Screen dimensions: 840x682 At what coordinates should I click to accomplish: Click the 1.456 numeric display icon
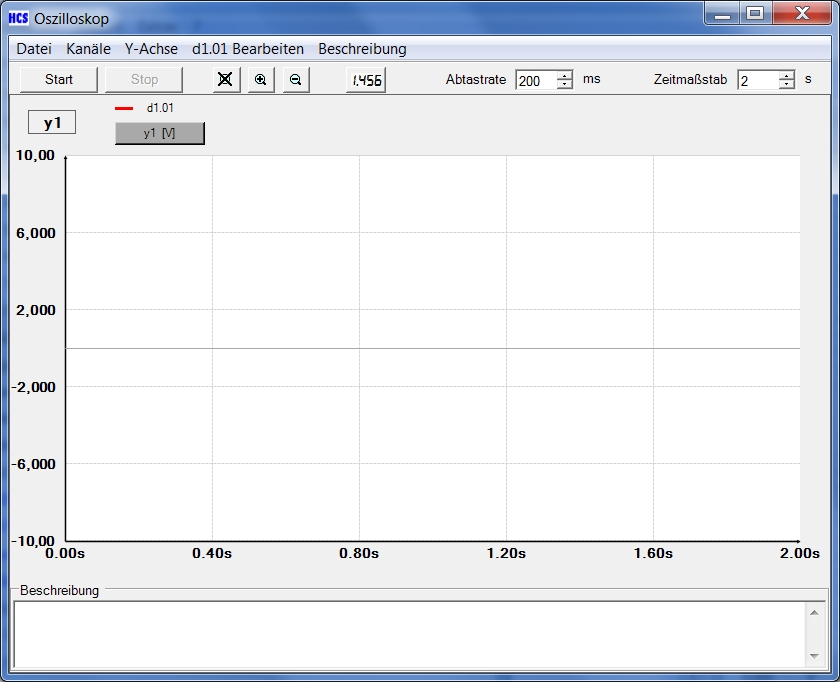pyautogui.click(x=364, y=79)
